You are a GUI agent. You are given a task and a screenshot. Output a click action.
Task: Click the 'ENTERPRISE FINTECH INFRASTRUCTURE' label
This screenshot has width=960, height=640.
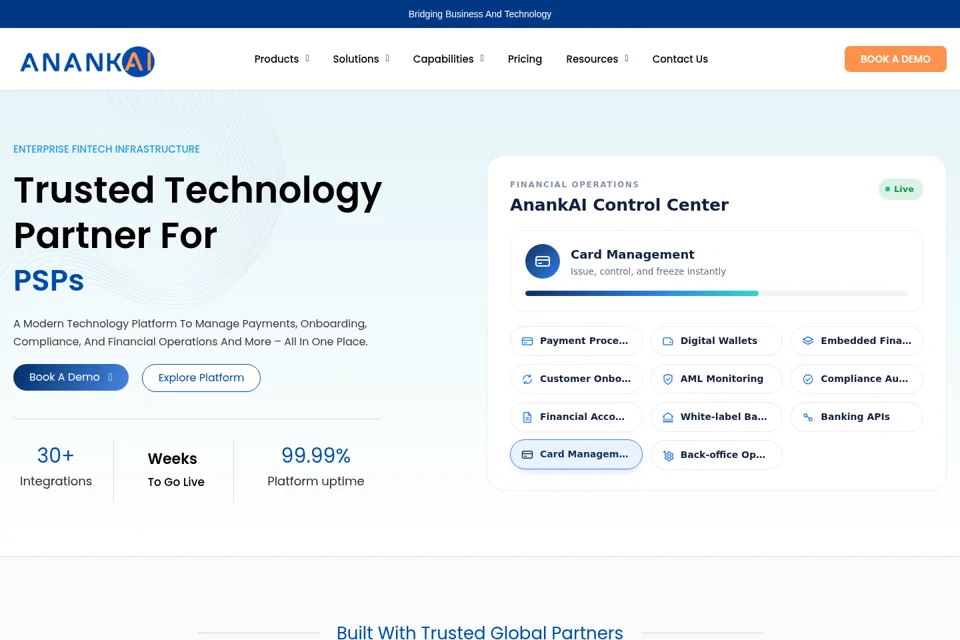point(107,149)
